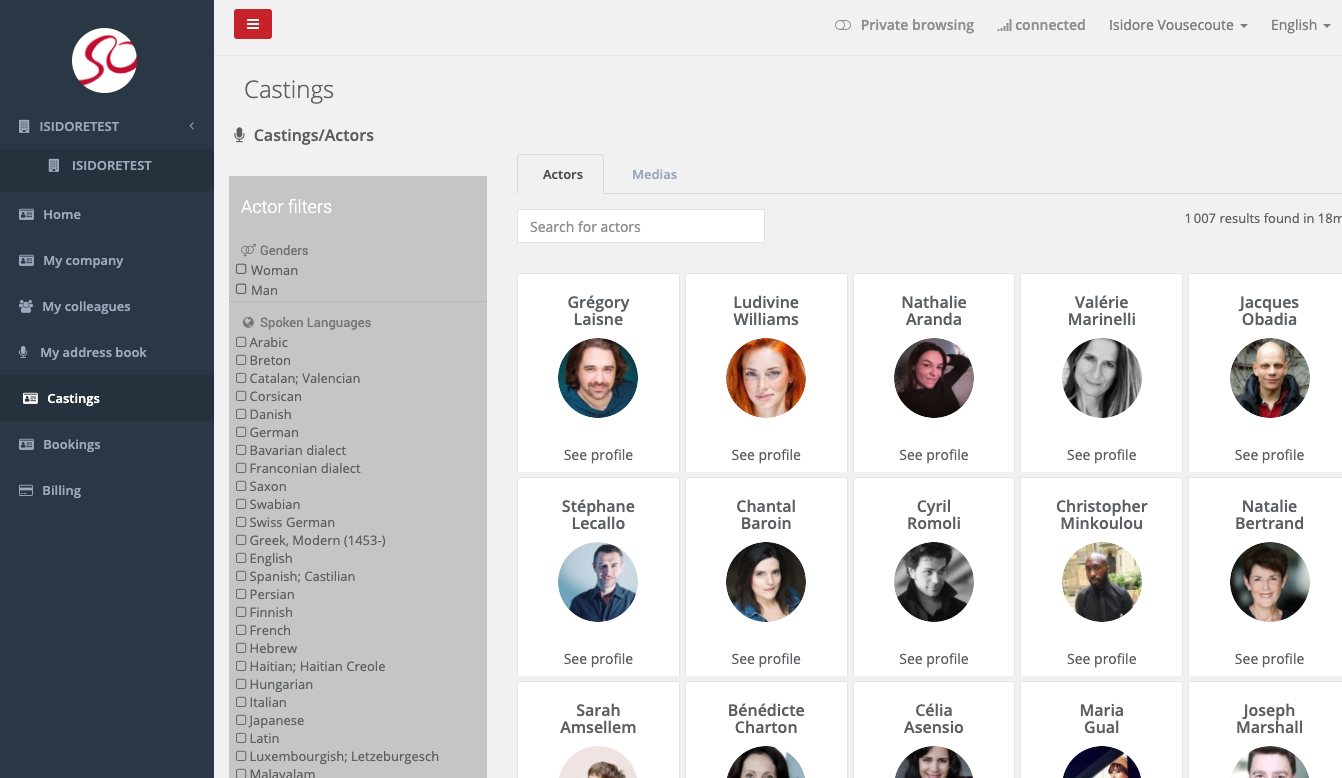Click the red hamburger menu button
The height and width of the screenshot is (778, 1342).
tap(252, 24)
